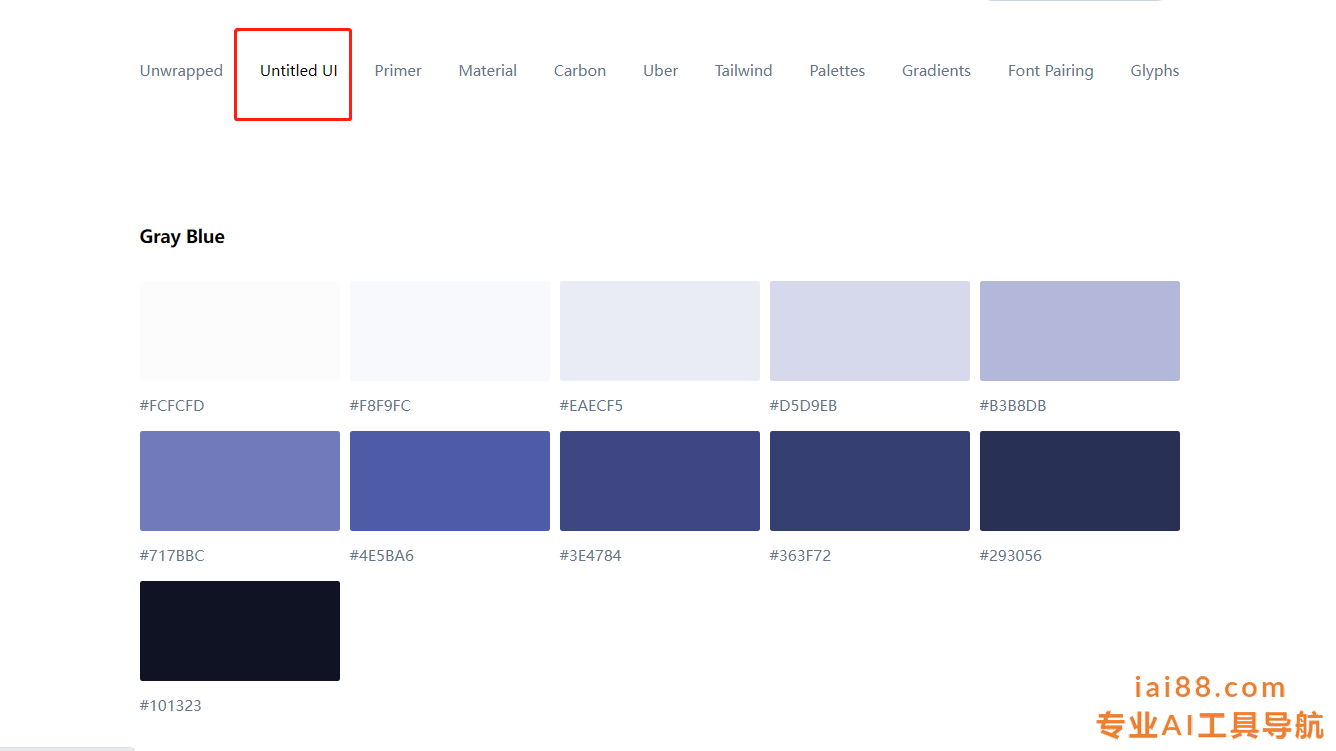Select the Untitled UI tab
1336x751 pixels.
(299, 71)
